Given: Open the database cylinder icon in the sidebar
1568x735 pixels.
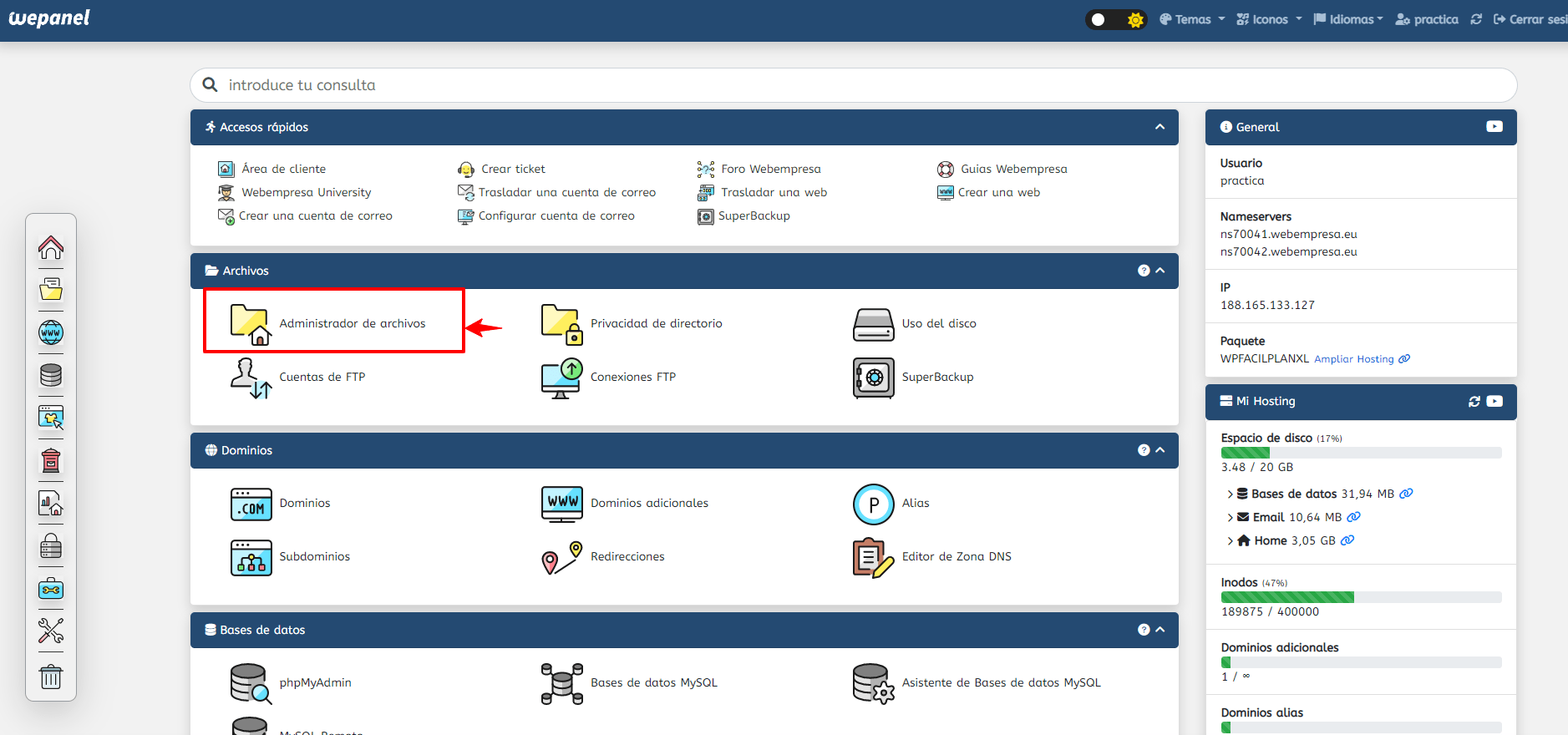Looking at the screenshot, I should pos(51,375).
